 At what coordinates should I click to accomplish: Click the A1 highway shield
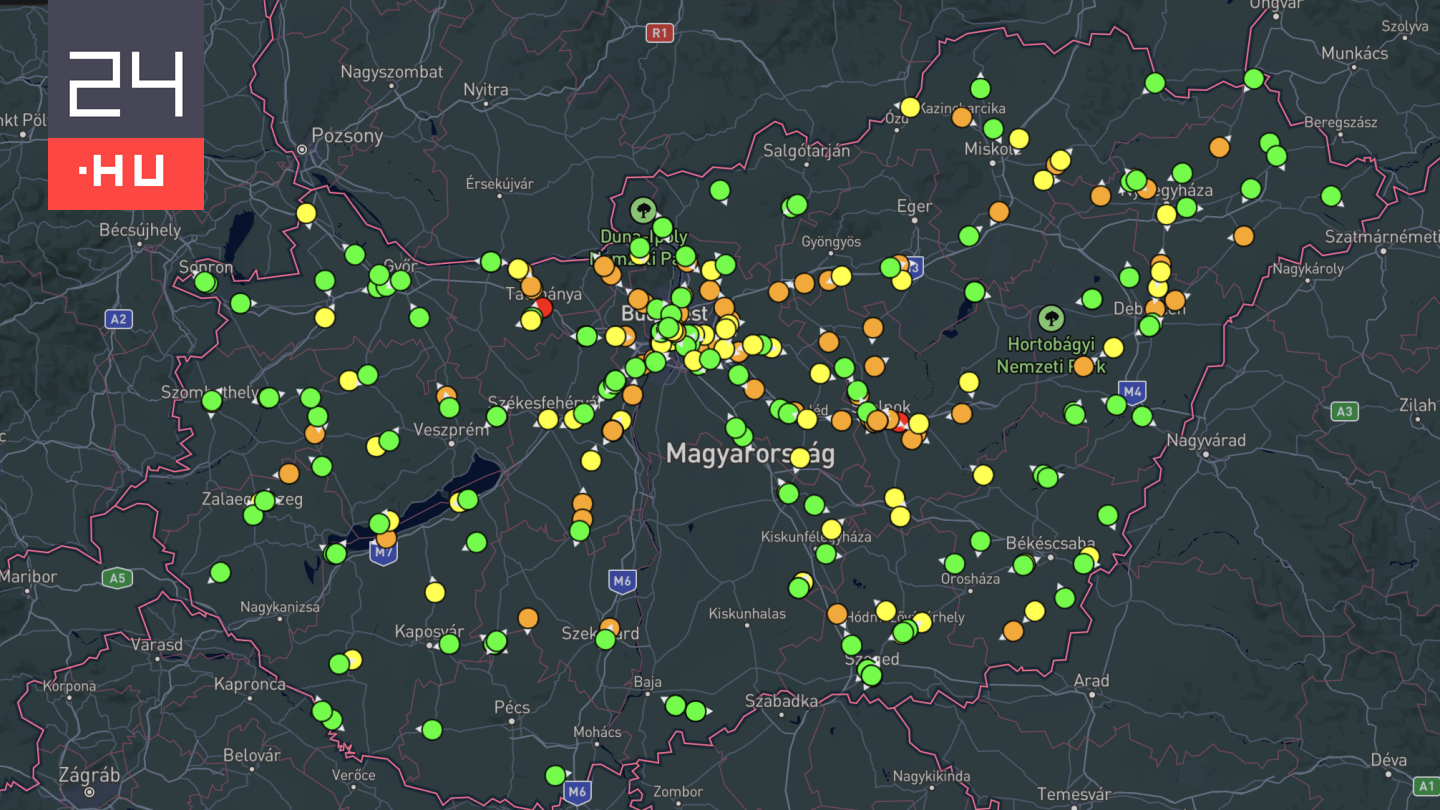(1426, 787)
